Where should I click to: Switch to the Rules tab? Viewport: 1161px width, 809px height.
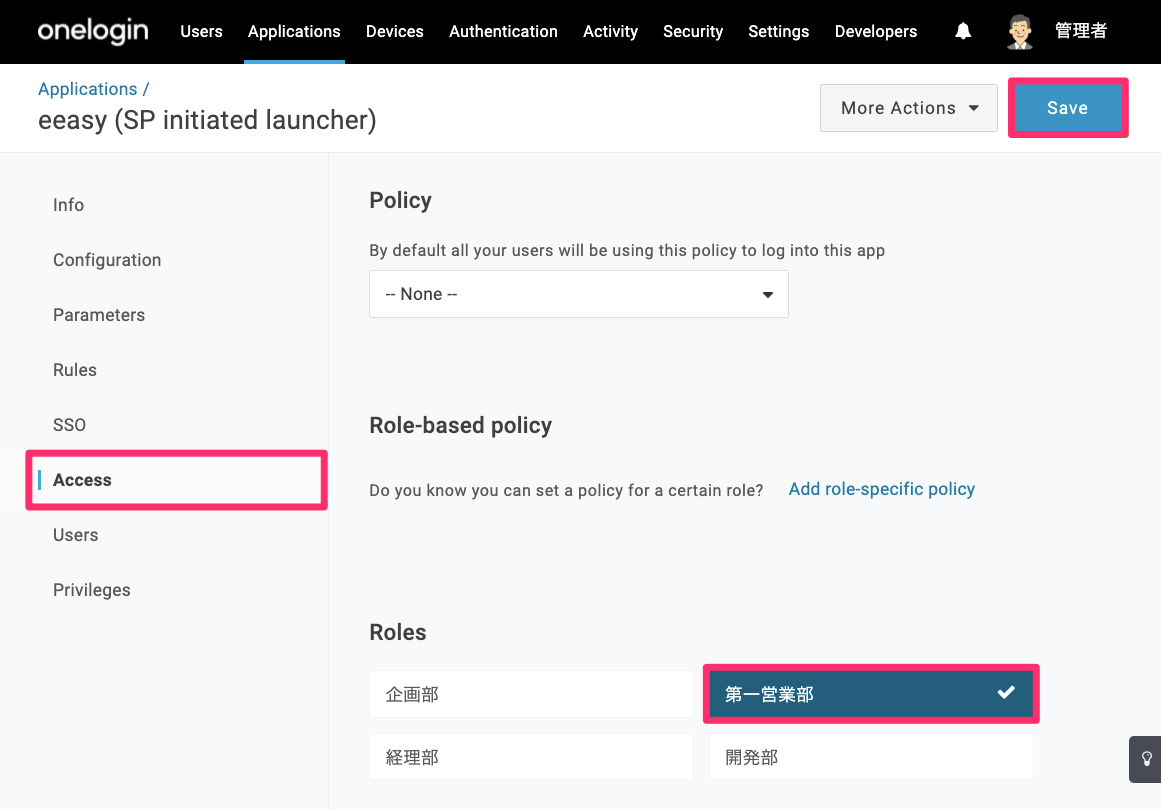[75, 370]
